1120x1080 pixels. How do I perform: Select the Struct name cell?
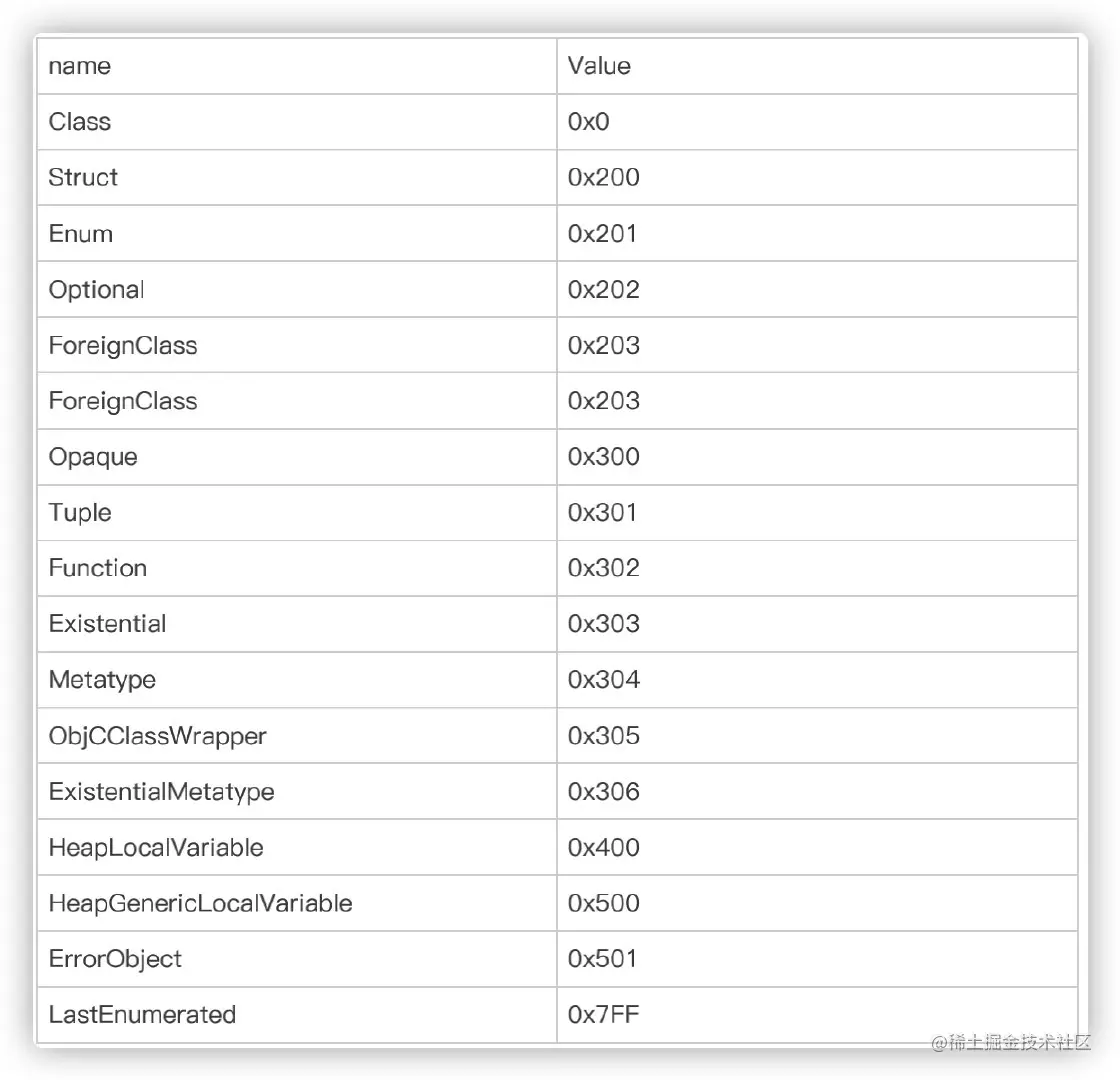pos(83,178)
